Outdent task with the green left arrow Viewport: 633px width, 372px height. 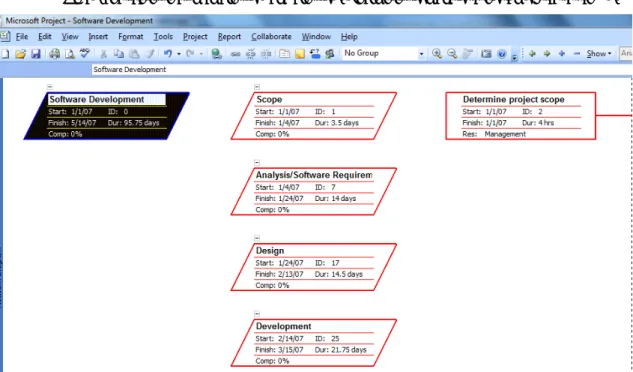pyautogui.click(x=532, y=53)
